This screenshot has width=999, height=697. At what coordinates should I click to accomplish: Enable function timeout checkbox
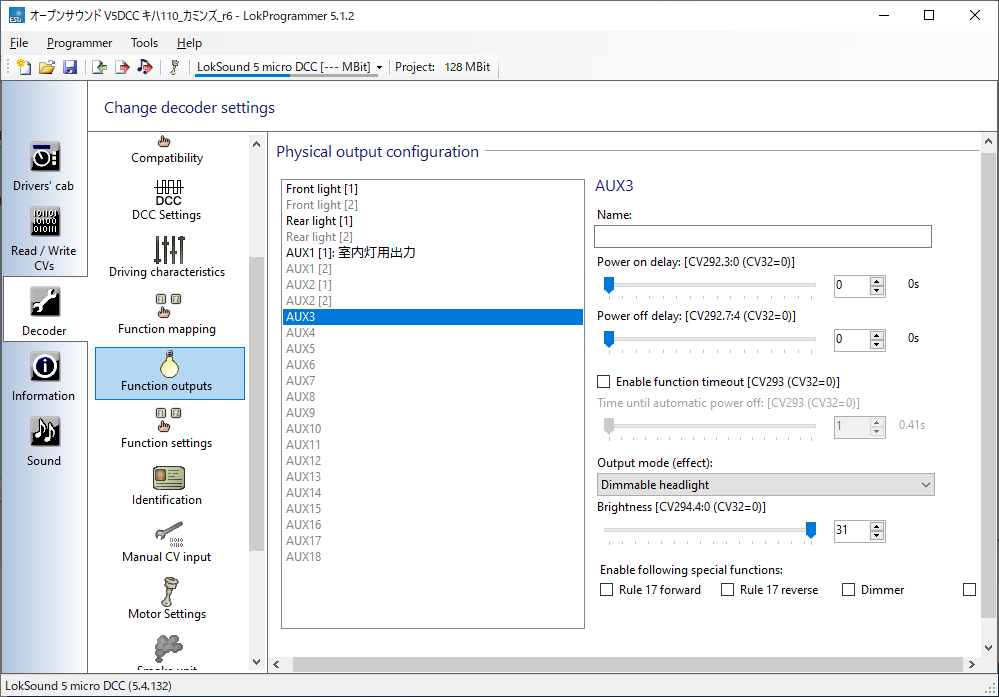[603, 382]
